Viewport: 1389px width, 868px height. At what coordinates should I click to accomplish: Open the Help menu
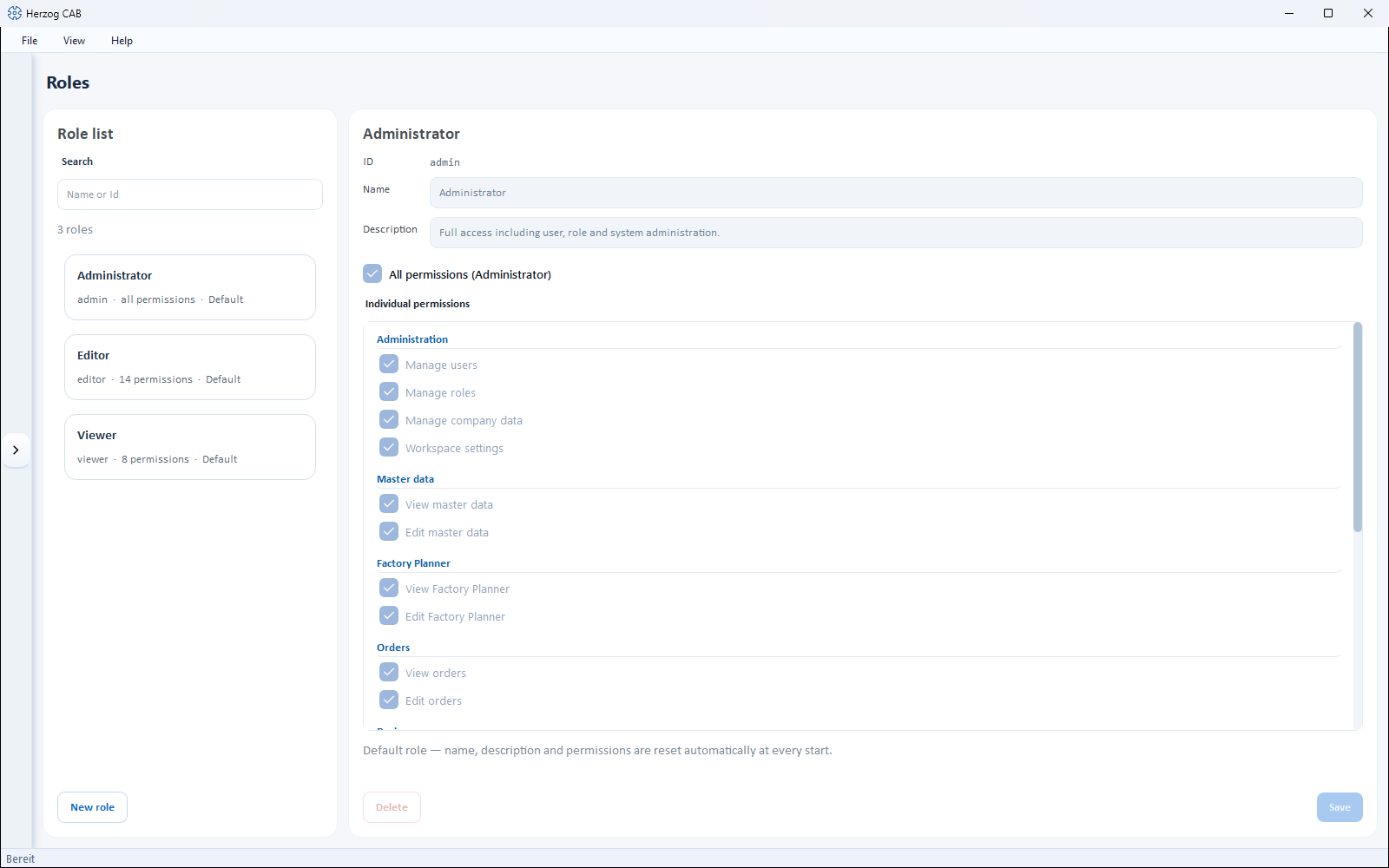point(122,41)
